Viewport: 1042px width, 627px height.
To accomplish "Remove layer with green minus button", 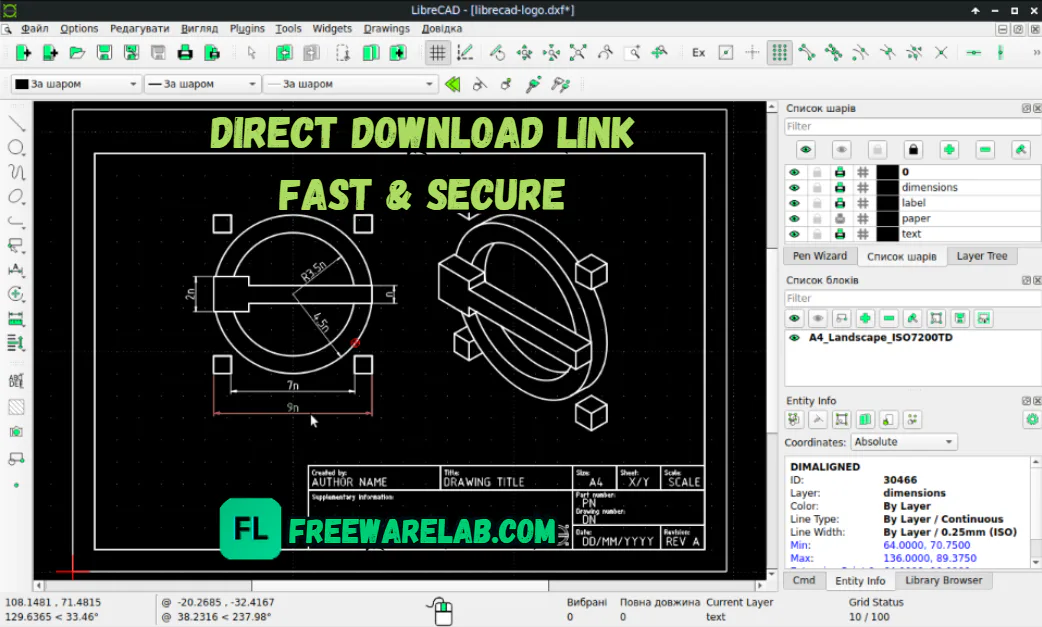I will pos(985,149).
